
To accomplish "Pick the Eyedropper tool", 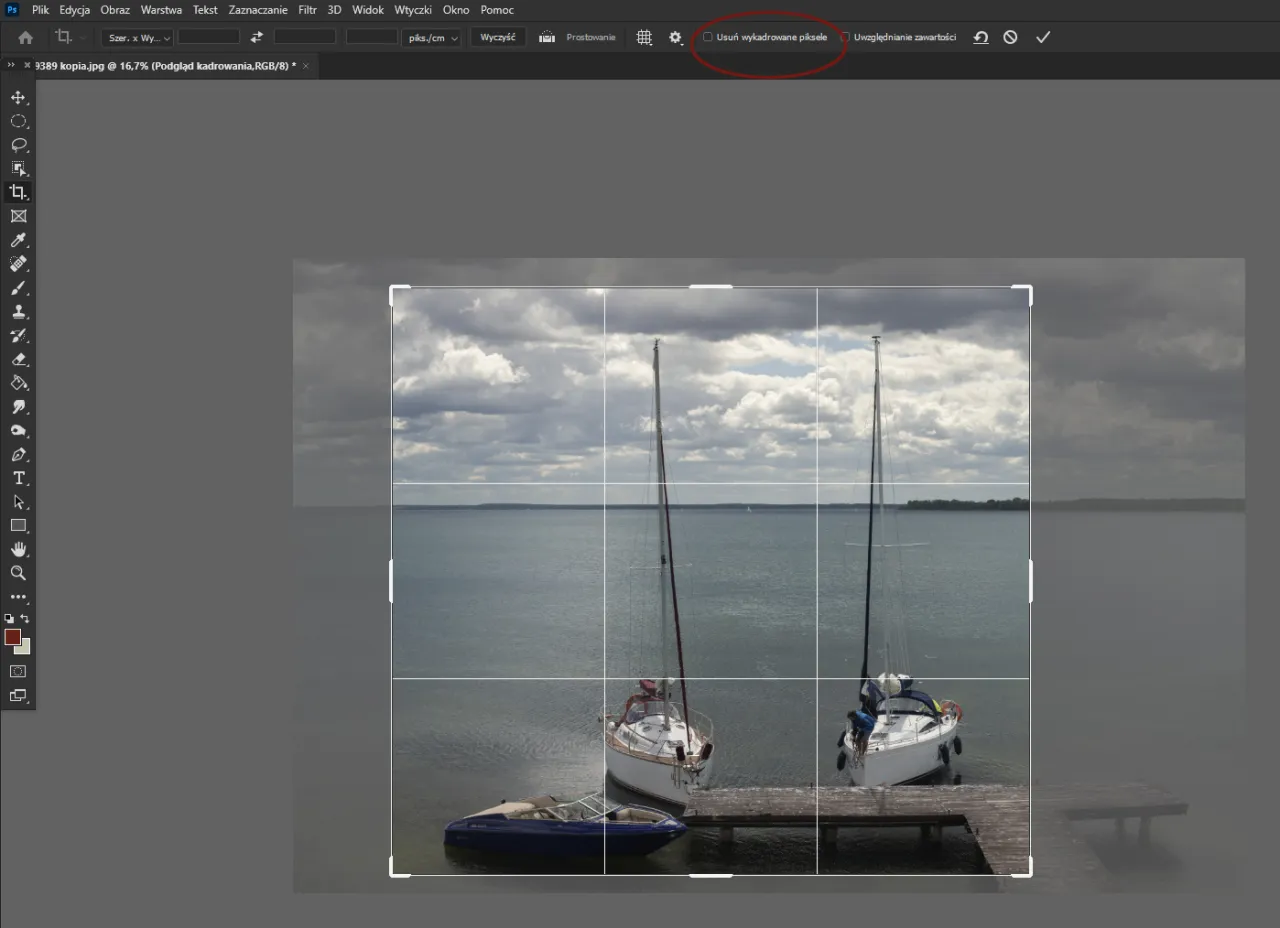I will [18, 240].
